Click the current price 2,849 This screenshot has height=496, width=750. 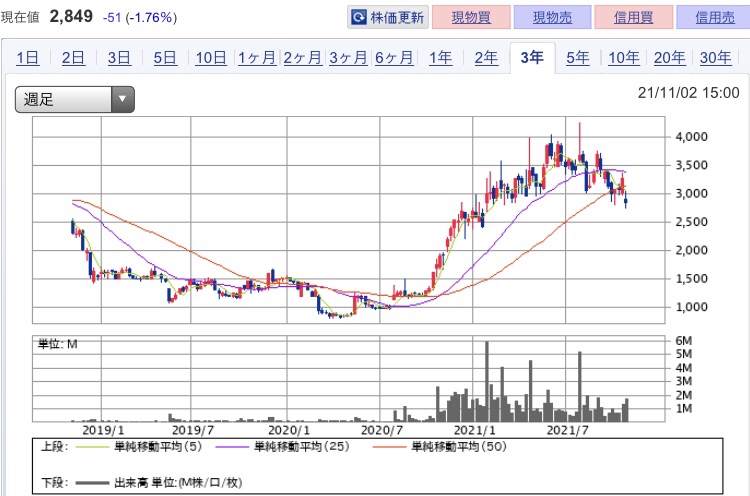click(71, 16)
